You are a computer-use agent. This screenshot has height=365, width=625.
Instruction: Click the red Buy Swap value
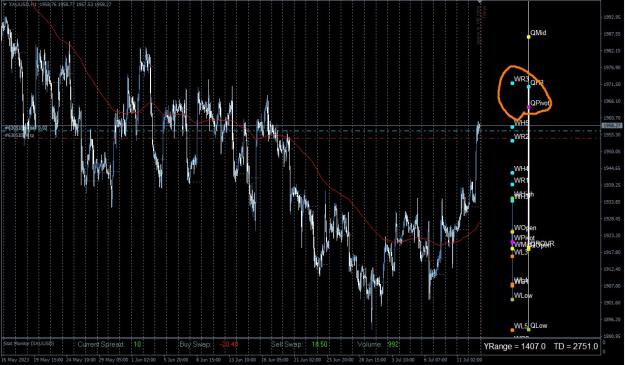coord(229,345)
